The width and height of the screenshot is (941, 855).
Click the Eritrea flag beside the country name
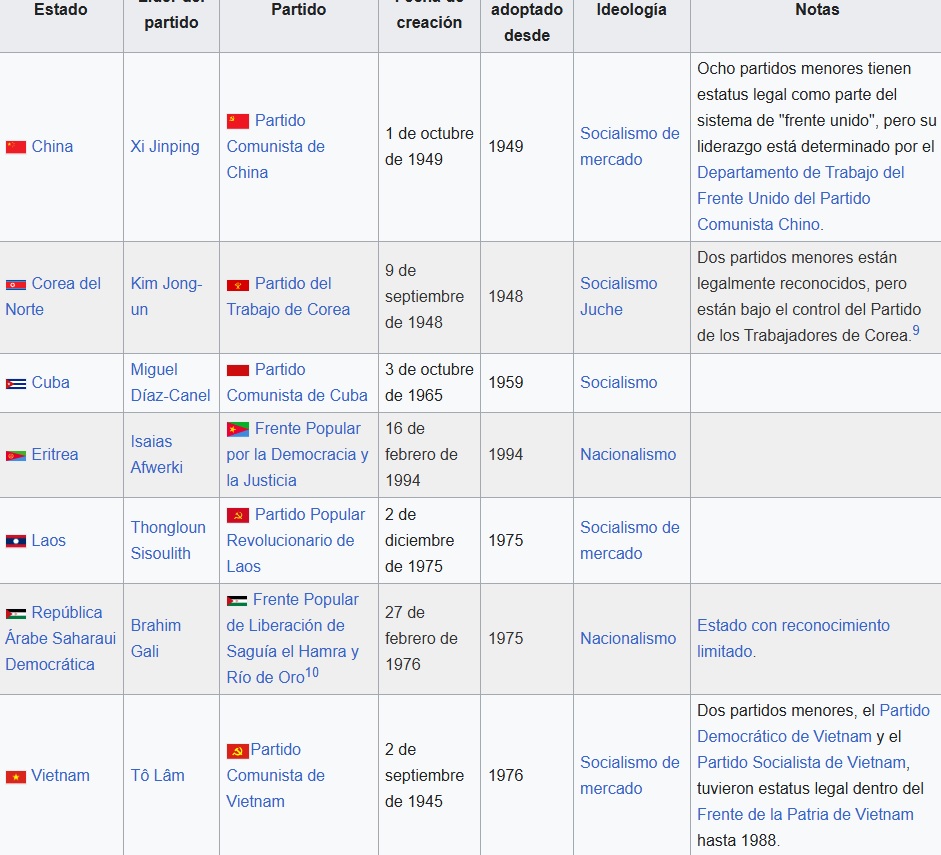click(16, 455)
